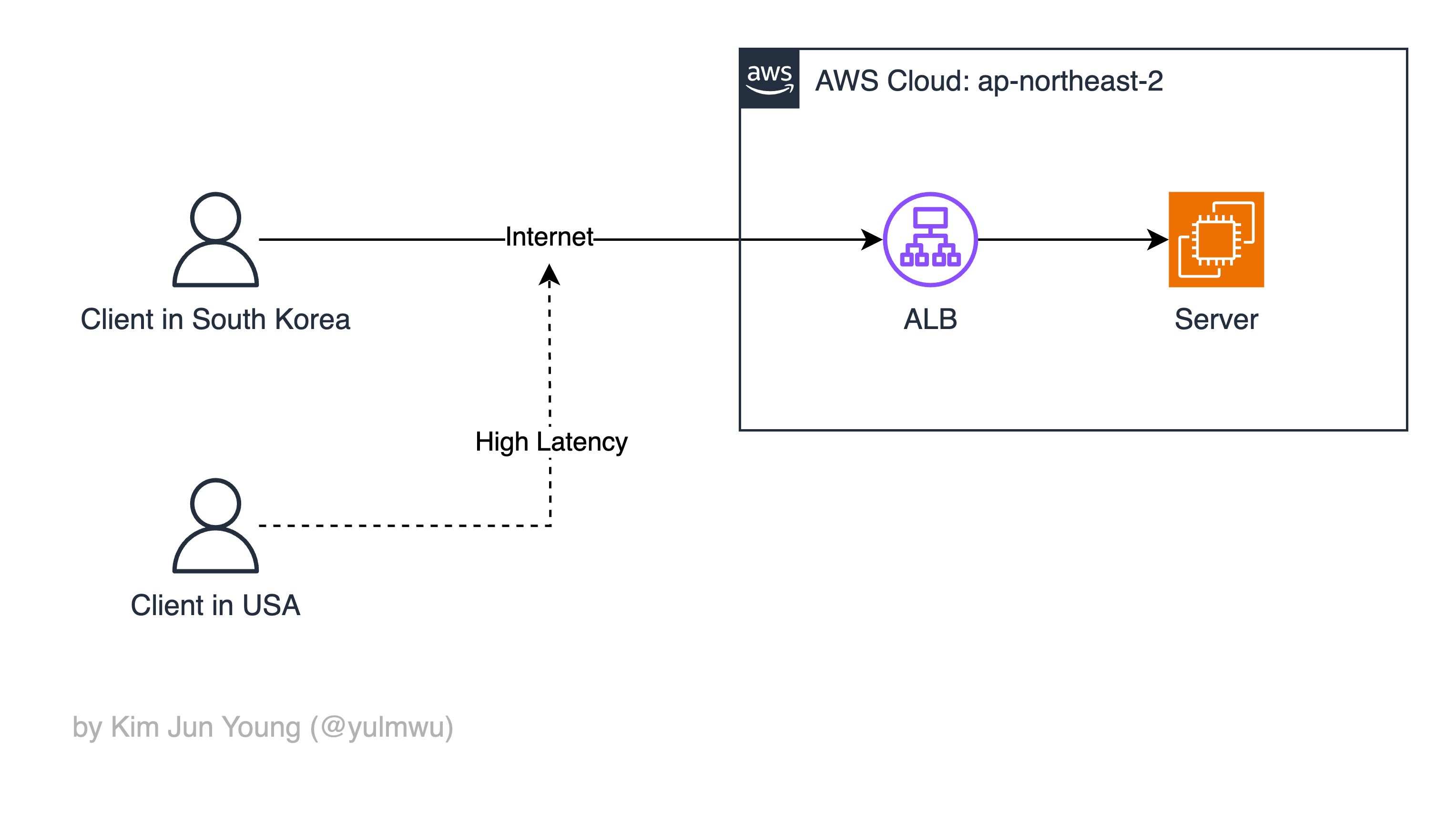Click the arrowhead pointing into the ALB
Image resolution: width=1456 pixels, height=813 pixels.
coord(872,239)
